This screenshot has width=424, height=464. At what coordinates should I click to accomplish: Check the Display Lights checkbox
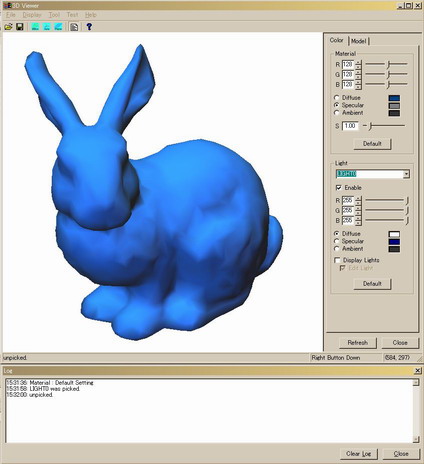tap(337, 260)
